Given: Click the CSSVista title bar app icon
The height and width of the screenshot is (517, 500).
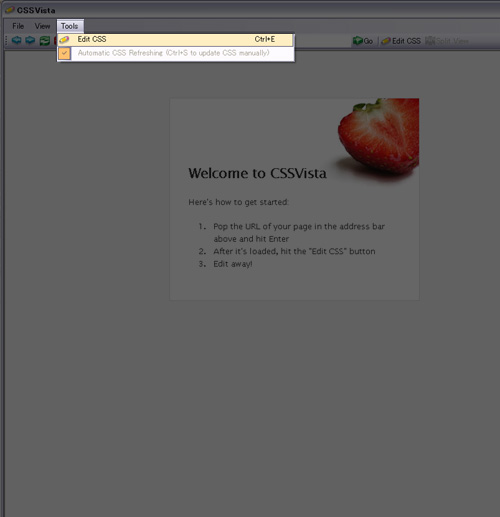Looking at the screenshot, I should tap(10, 10).
